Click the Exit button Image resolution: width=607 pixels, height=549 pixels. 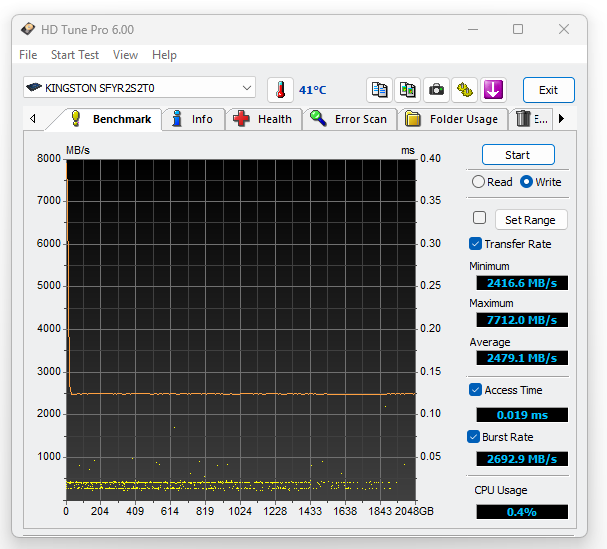(548, 90)
